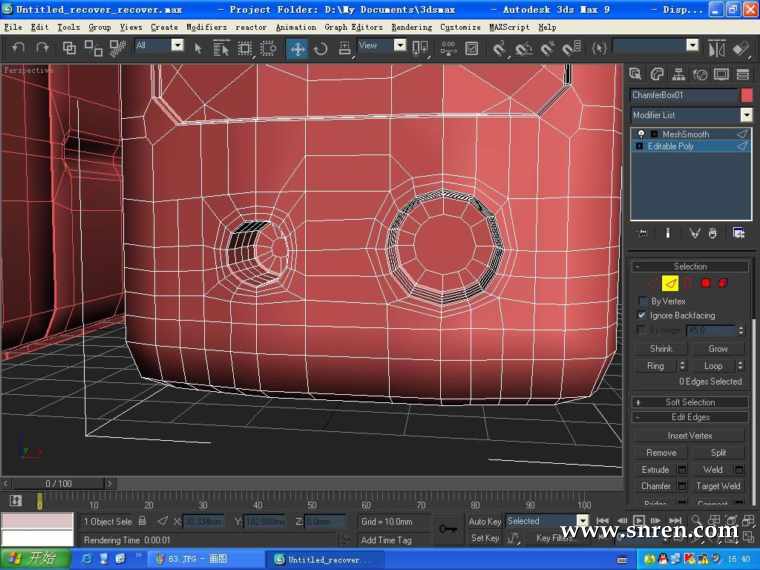Switch to Edge sub-object selection mode

tap(670, 283)
